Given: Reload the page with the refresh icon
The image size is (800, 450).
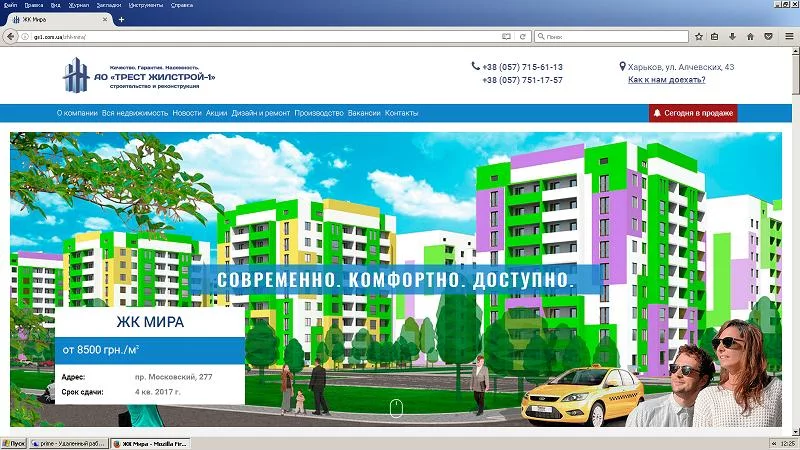Looking at the screenshot, I should click(x=522, y=37).
